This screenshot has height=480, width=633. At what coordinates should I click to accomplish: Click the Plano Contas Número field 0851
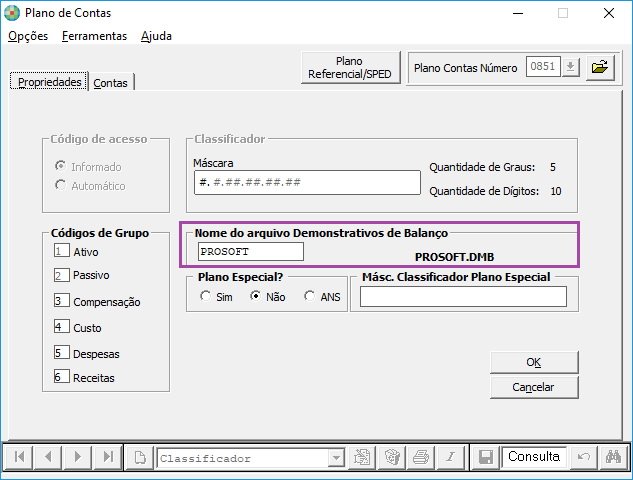(543, 67)
